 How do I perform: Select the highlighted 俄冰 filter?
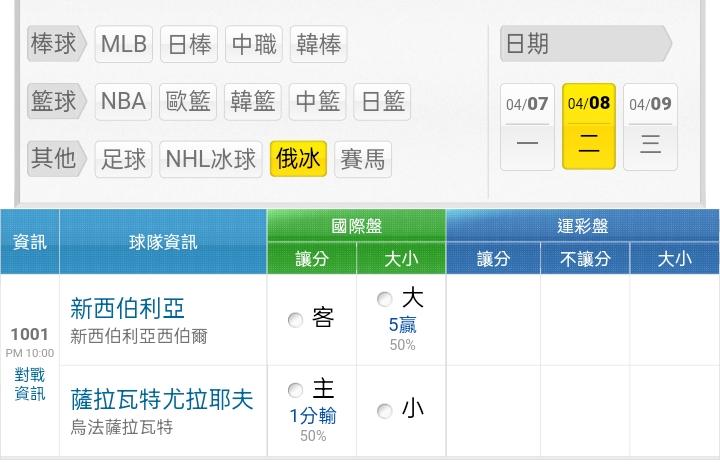[298, 159]
